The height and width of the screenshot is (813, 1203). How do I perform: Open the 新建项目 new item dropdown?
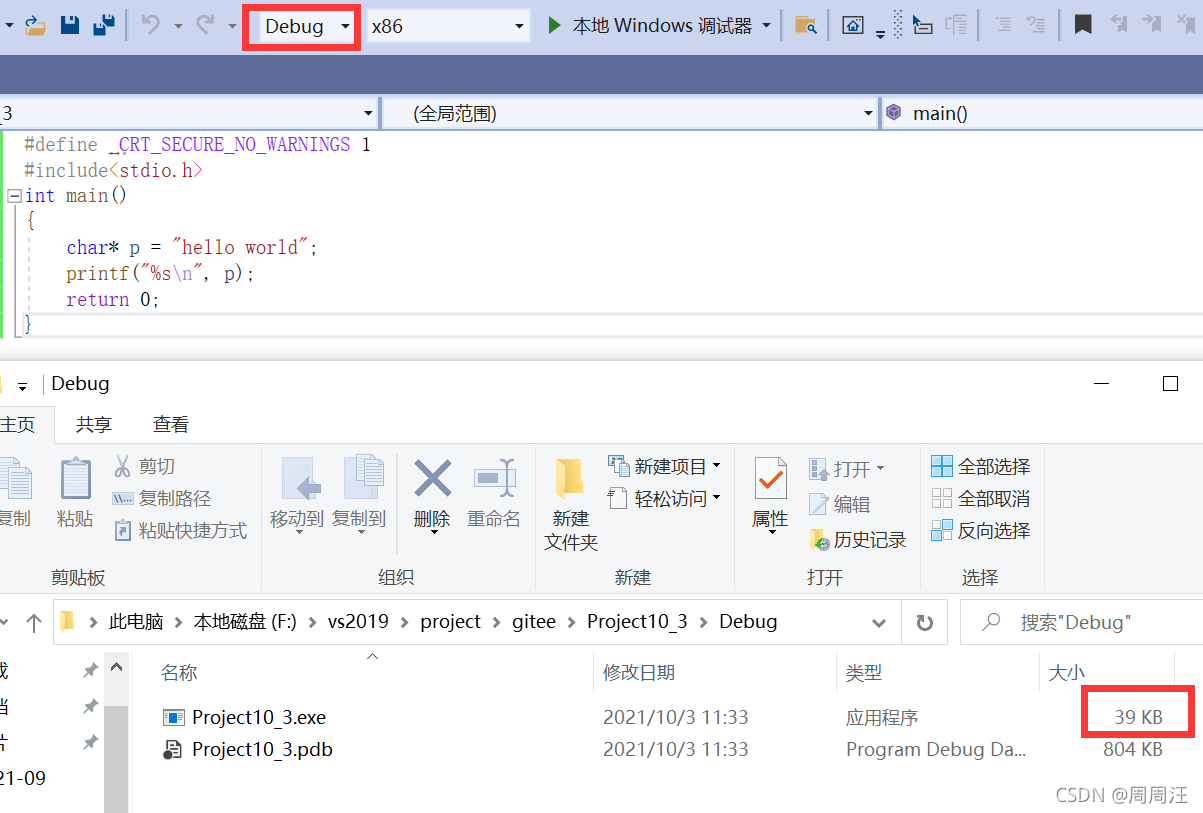coord(665,466)
